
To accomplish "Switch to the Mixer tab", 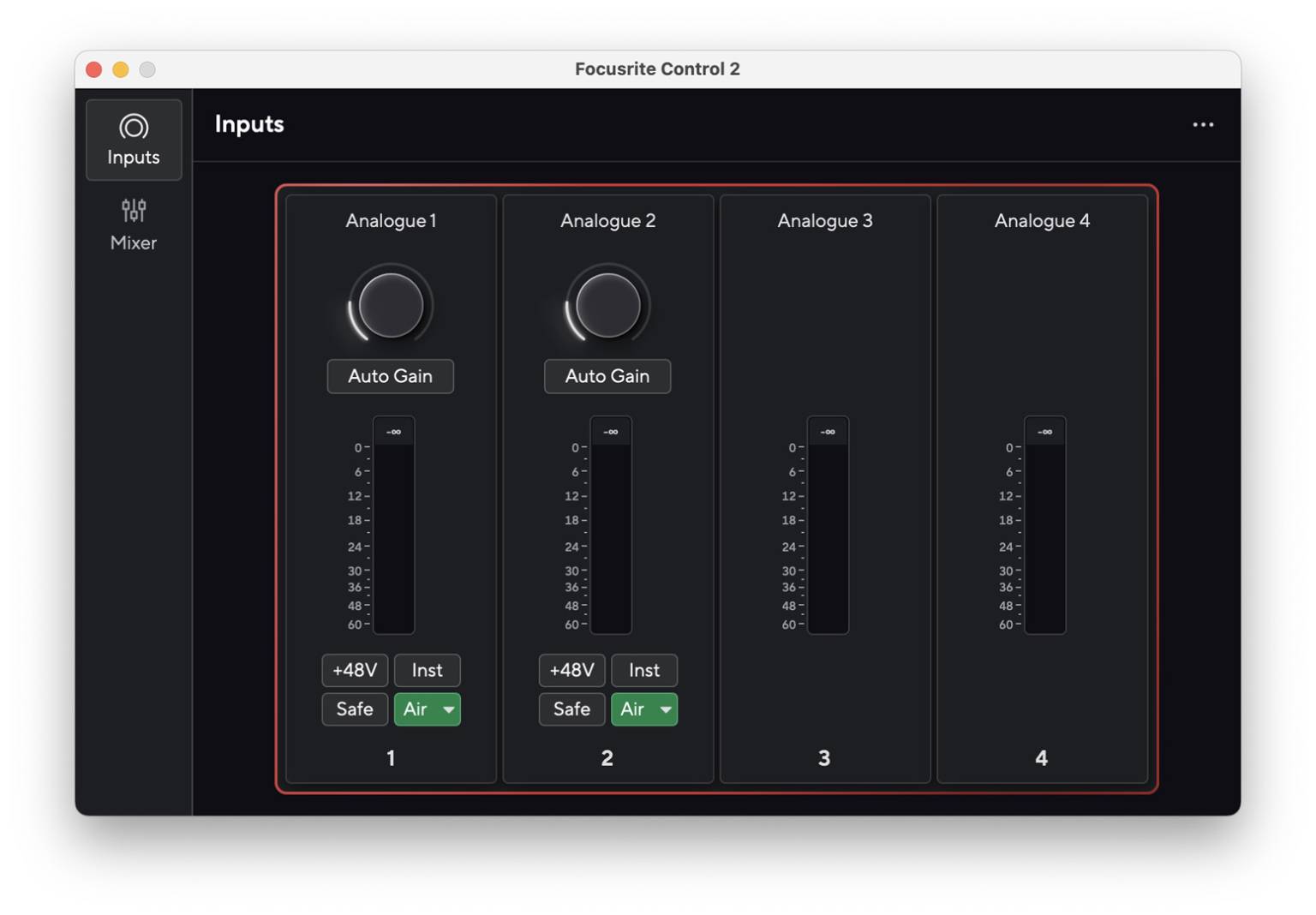I will tap(134, 224).
